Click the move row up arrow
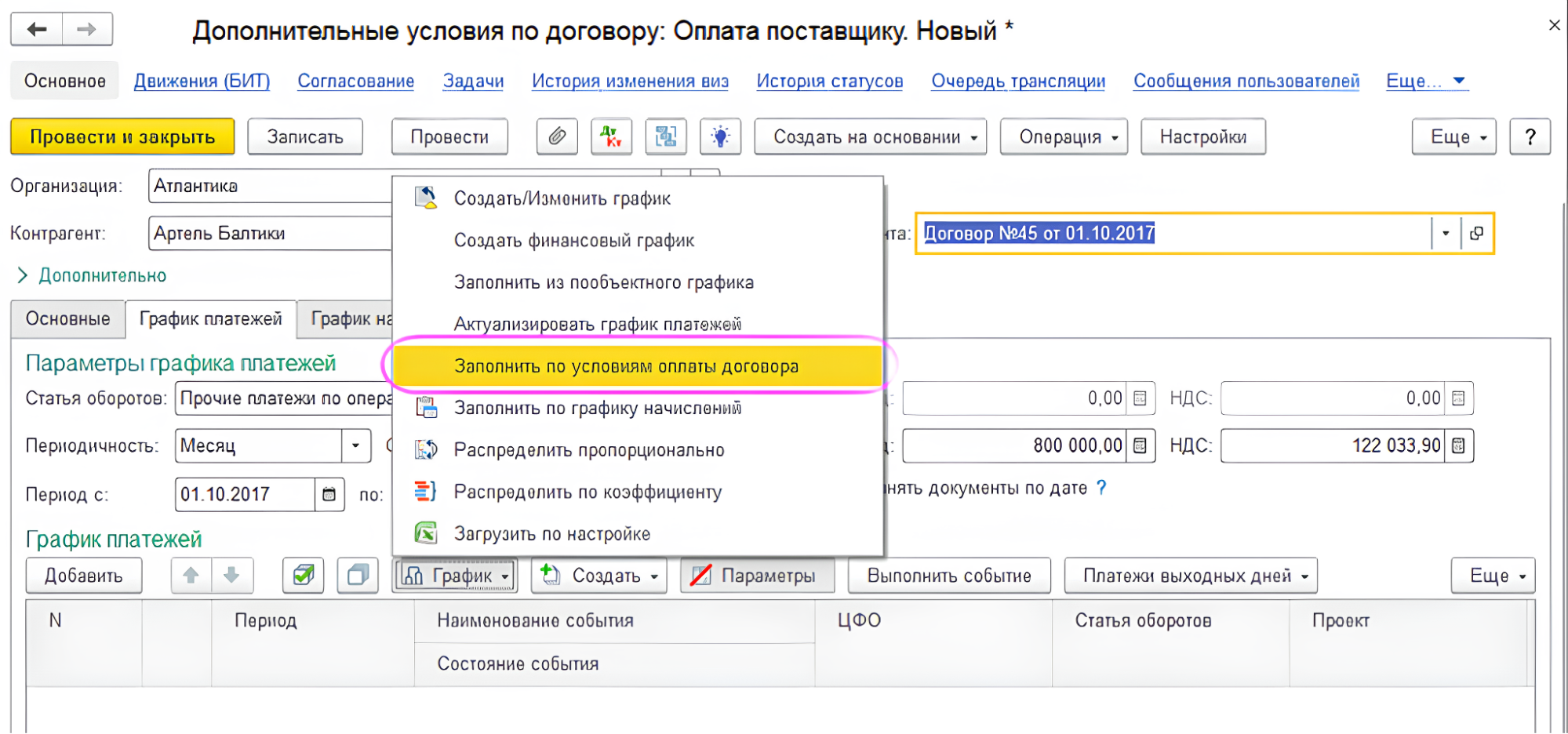Image resolution: width=1568 pixels, height=734 pixels. (191, 576)
